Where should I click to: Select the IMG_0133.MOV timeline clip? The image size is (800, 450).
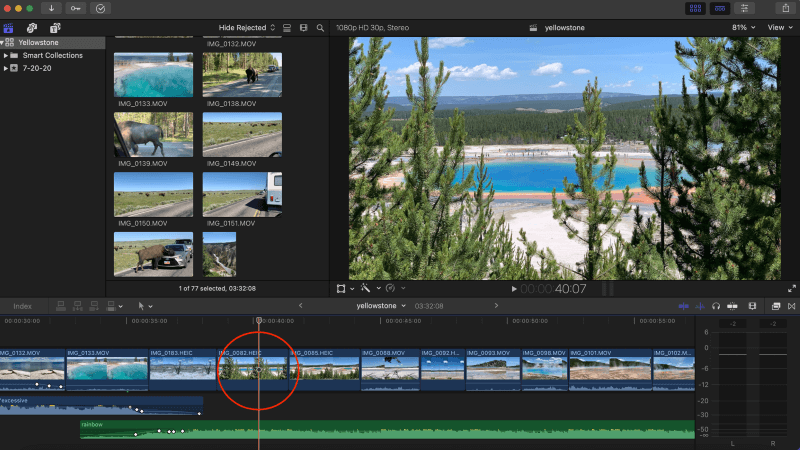pyautogui.click(x=107, y=370)
